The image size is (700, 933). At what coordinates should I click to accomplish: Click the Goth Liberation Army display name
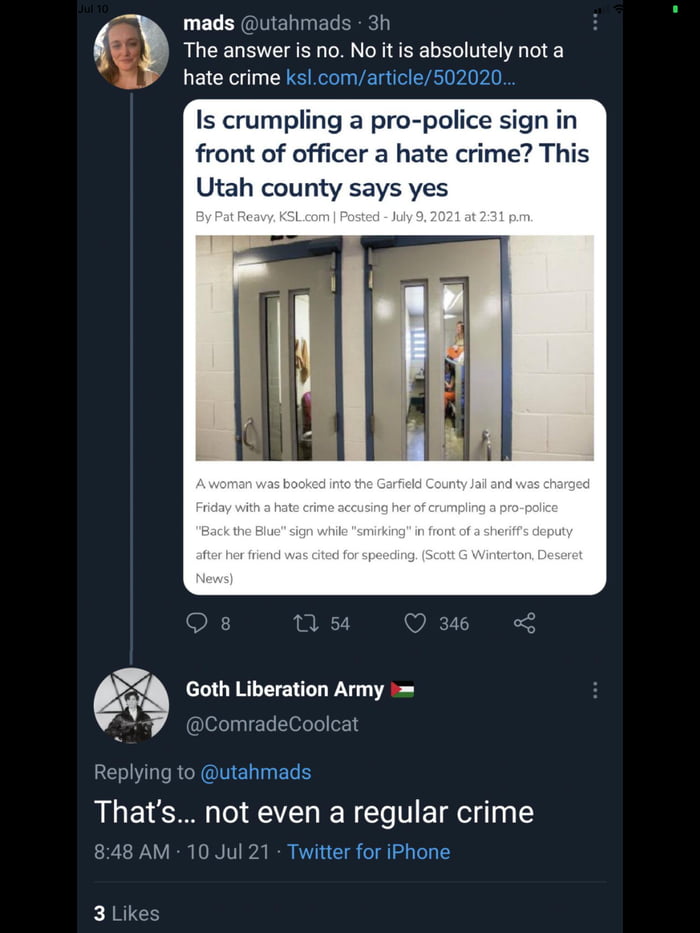coord(285,690)
